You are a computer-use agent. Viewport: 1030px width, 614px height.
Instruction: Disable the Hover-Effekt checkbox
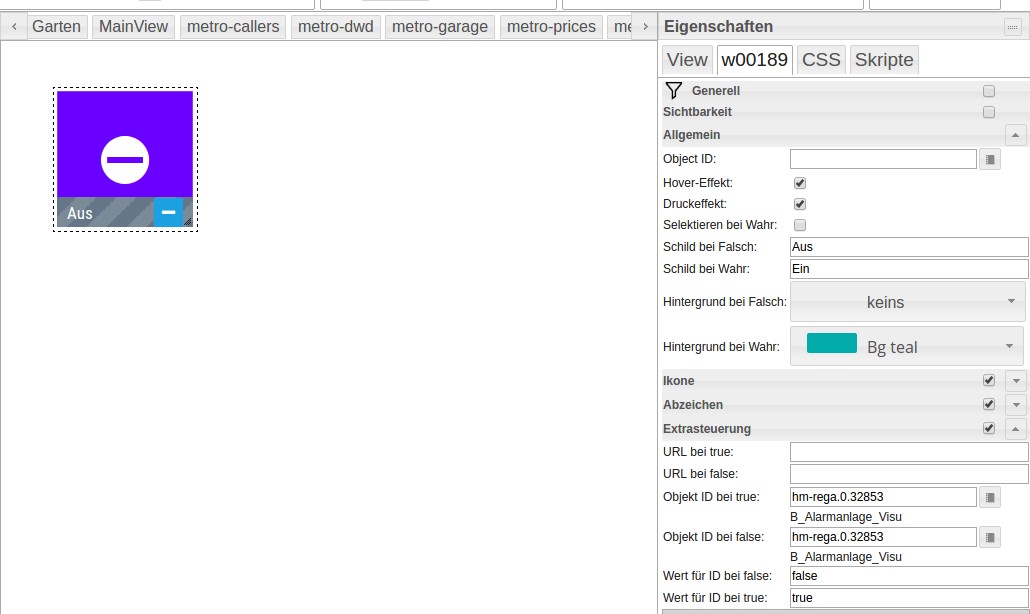[x=800, y=183]
